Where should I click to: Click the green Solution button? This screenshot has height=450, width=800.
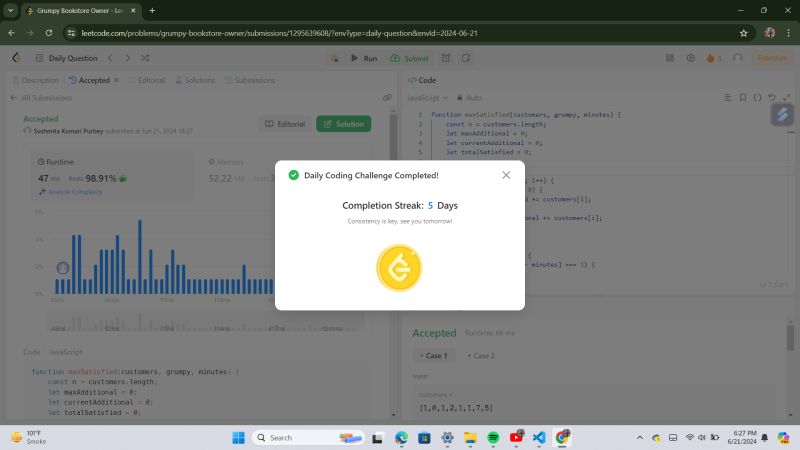click(x=343, y=124)
